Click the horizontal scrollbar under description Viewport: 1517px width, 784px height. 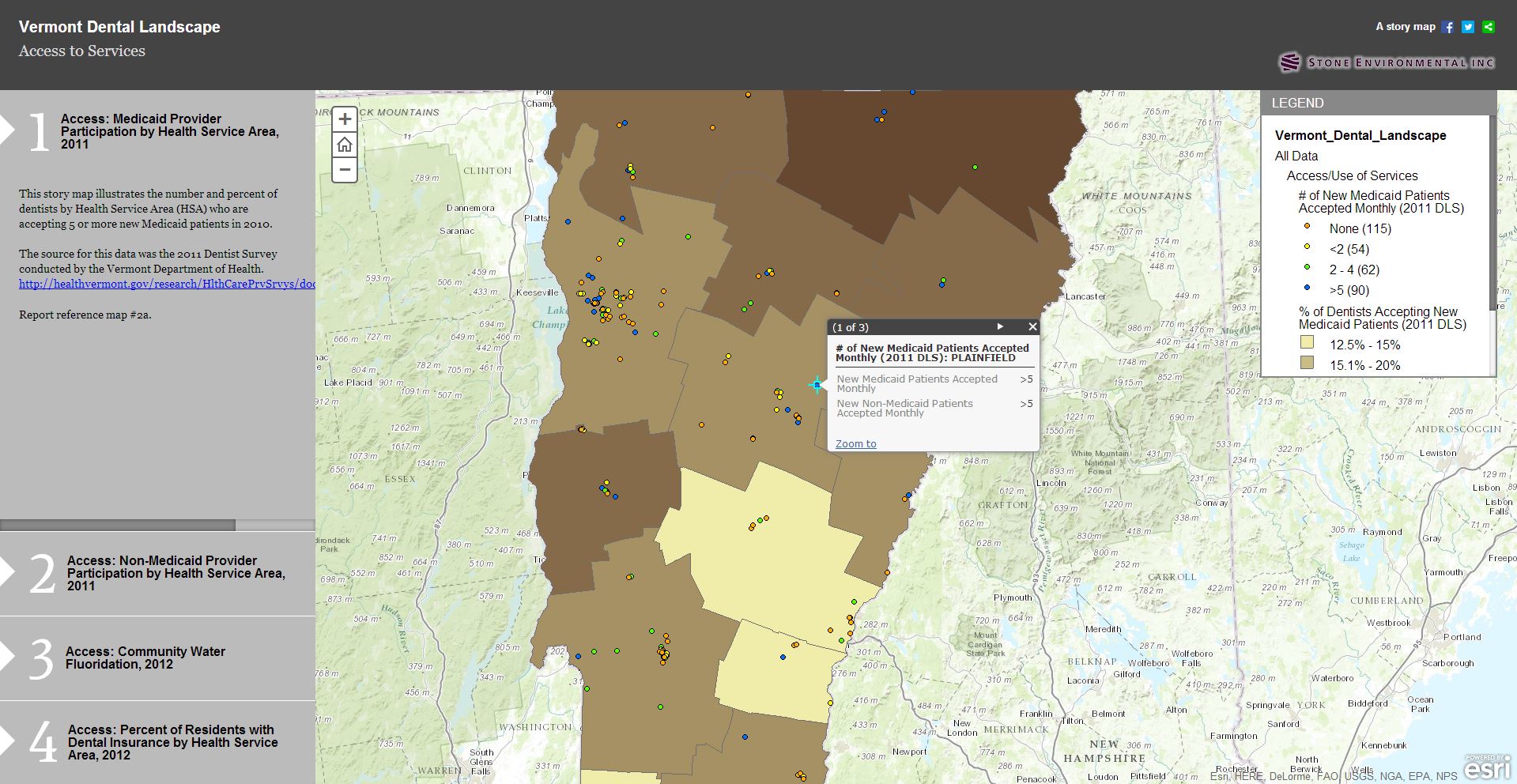pos(118,525)
